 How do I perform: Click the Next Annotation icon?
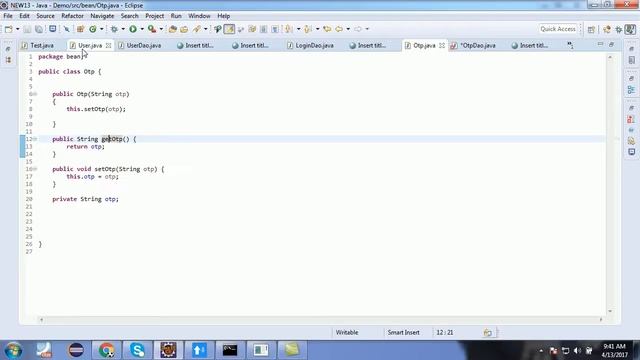point(289,29)
